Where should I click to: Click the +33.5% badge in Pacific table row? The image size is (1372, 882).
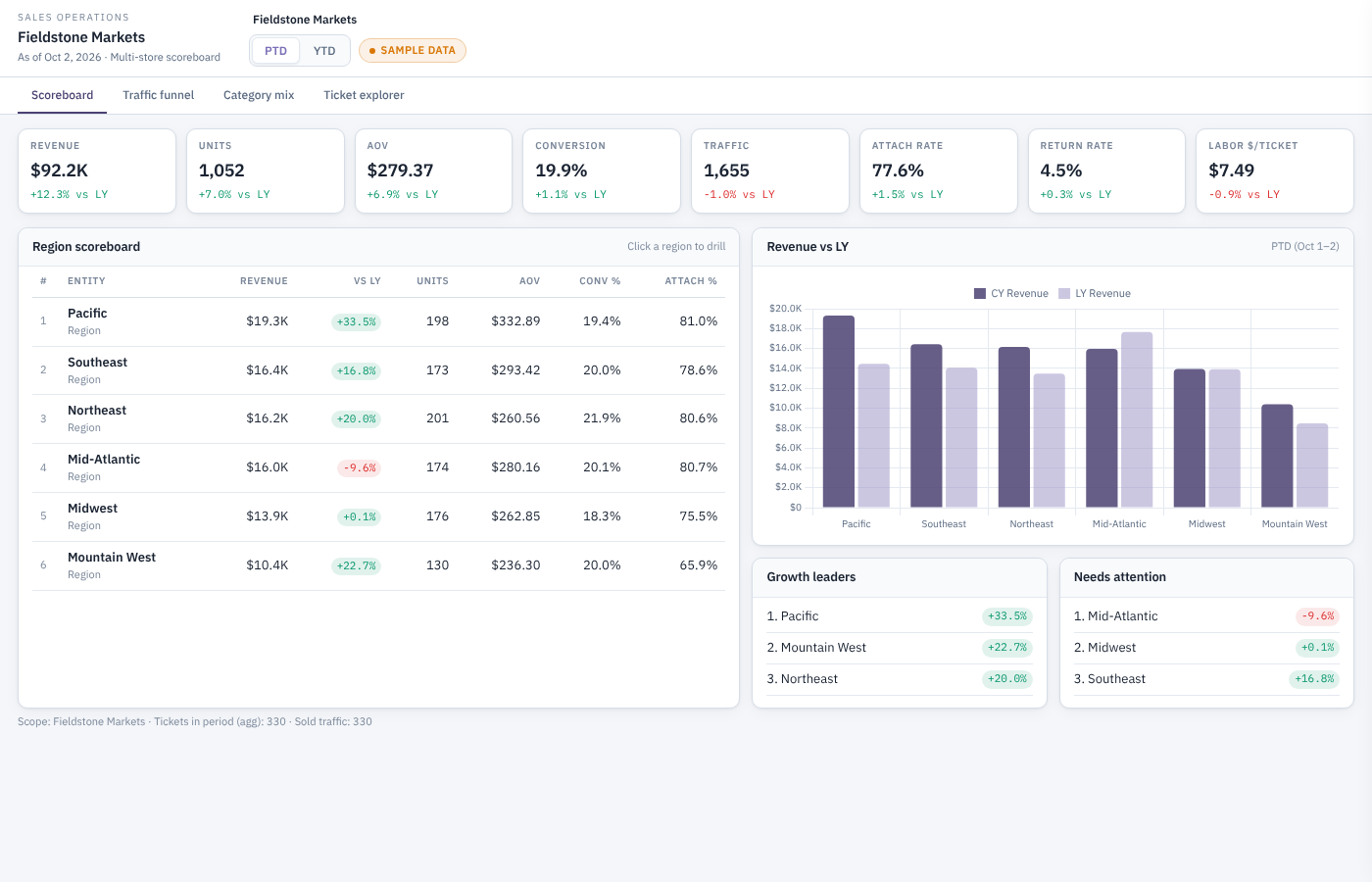(x=356, y=321)
